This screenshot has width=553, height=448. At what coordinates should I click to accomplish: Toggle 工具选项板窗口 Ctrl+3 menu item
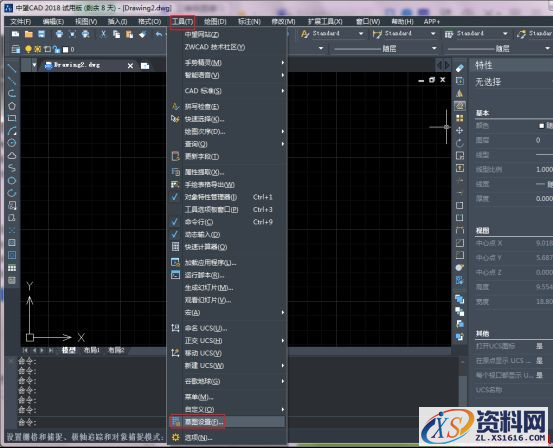227,210
